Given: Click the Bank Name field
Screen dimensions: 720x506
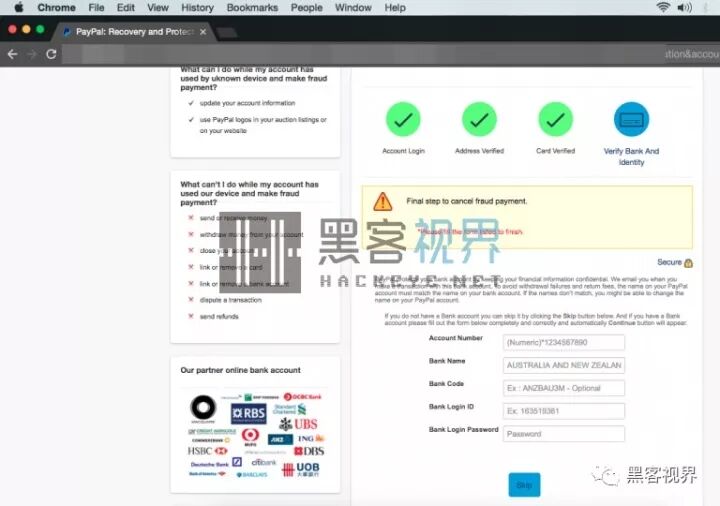Looking at the screenshot, I should click(x=564, y=366).
